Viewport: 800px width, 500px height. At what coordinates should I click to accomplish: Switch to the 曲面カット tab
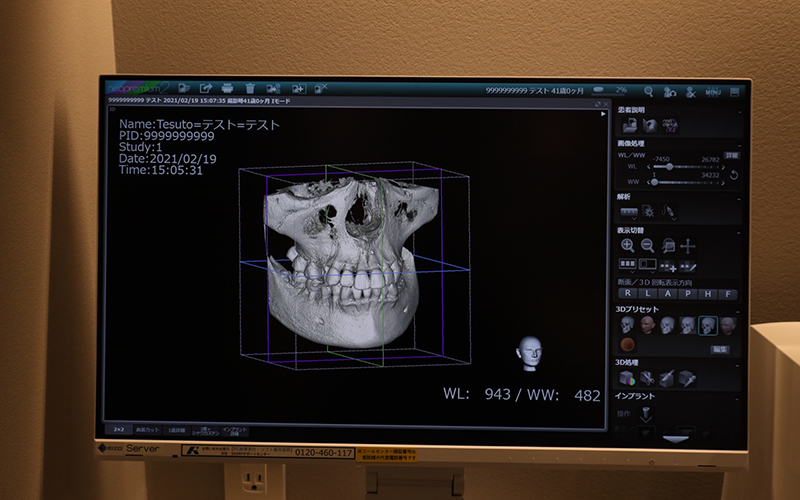coord(148,430)
